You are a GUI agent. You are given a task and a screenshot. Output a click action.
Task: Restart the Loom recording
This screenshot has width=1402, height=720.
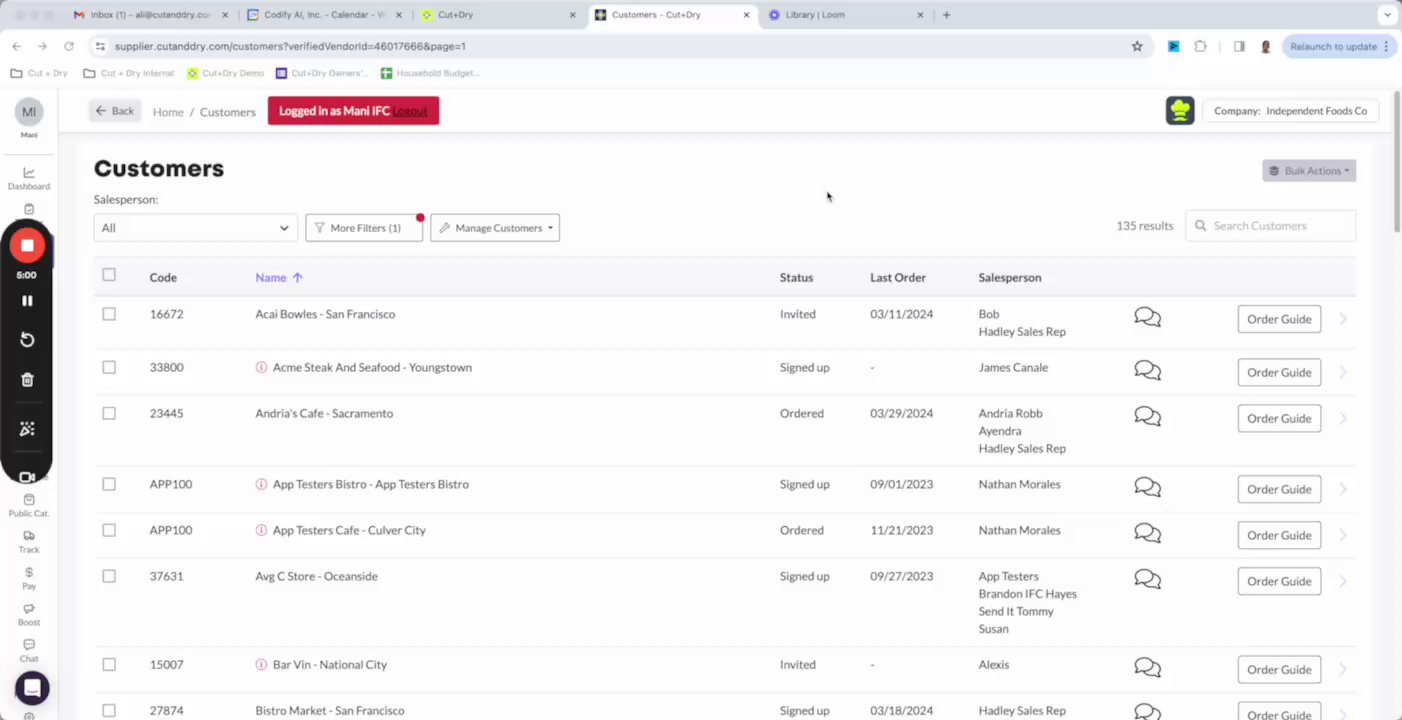click(27, 340)
